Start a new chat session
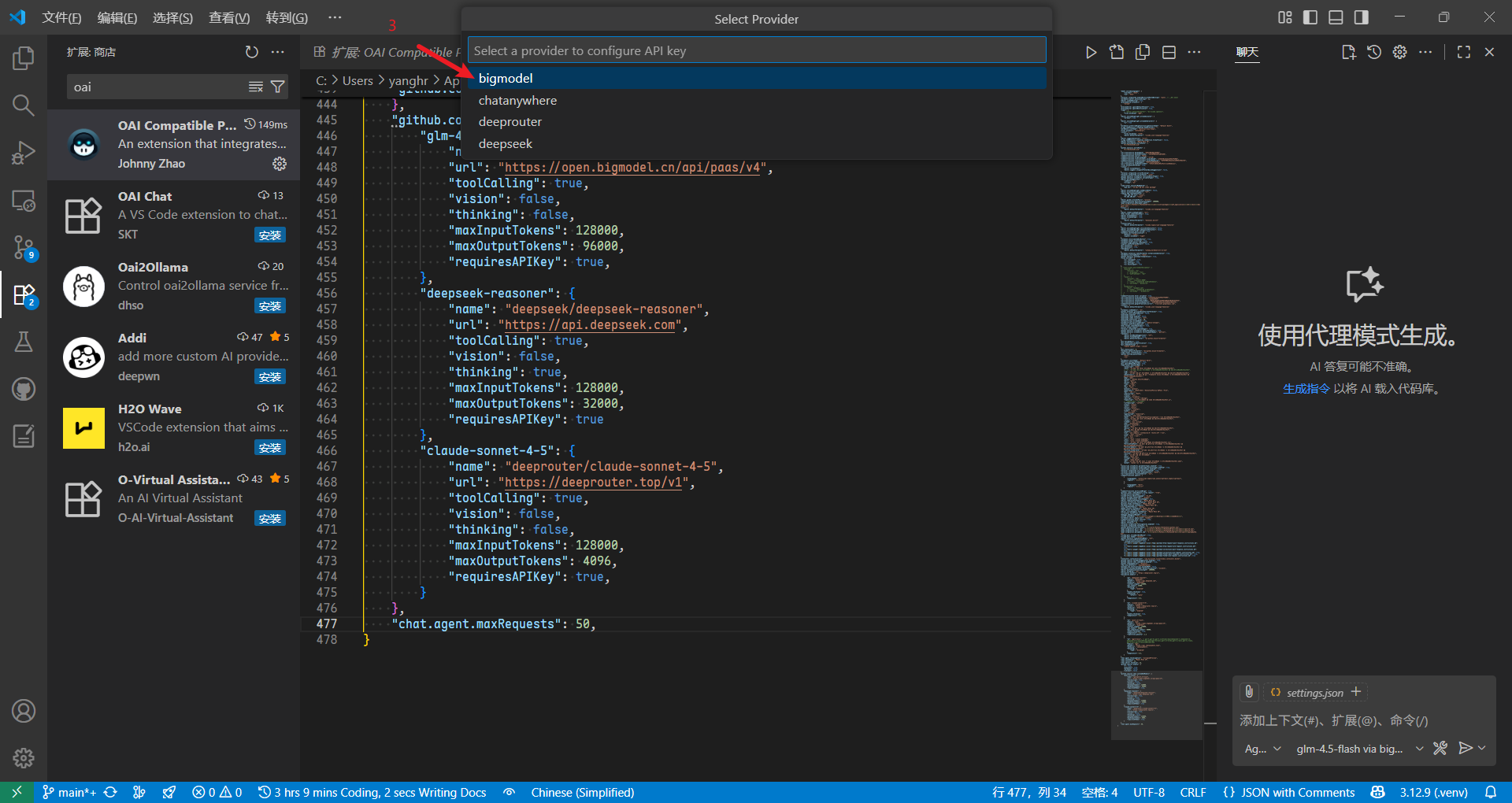The image size is (1512, 803). pyautogui.click(x=1348, y=52)
